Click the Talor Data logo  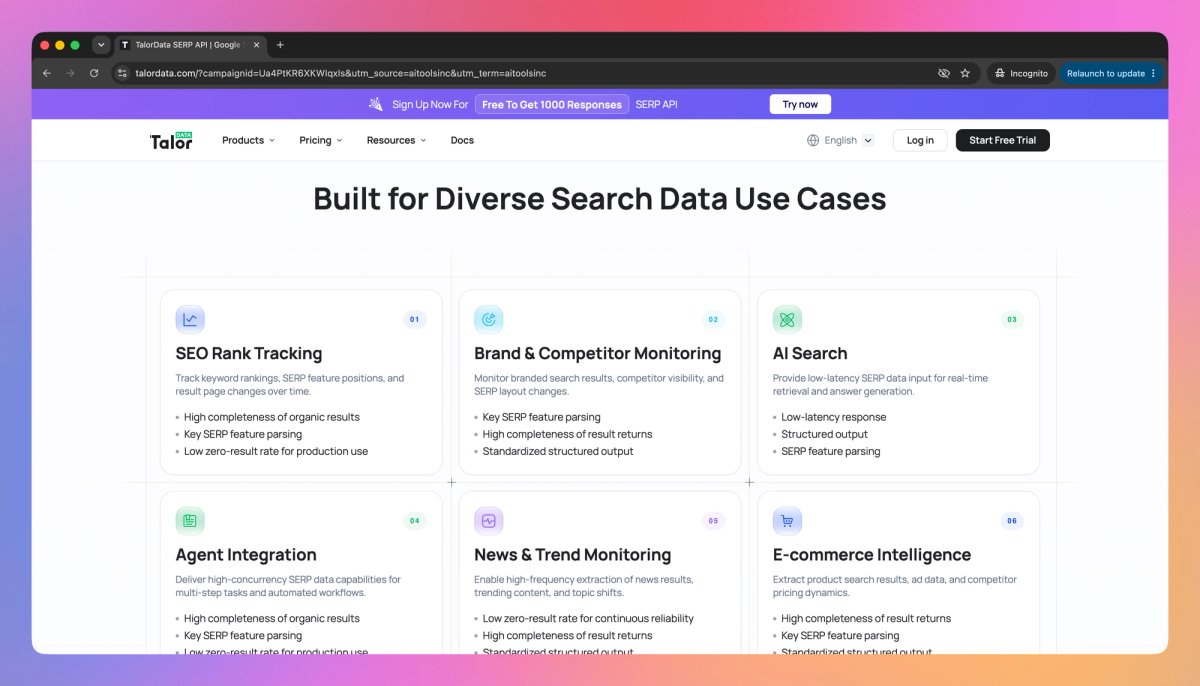pos(171,140)
